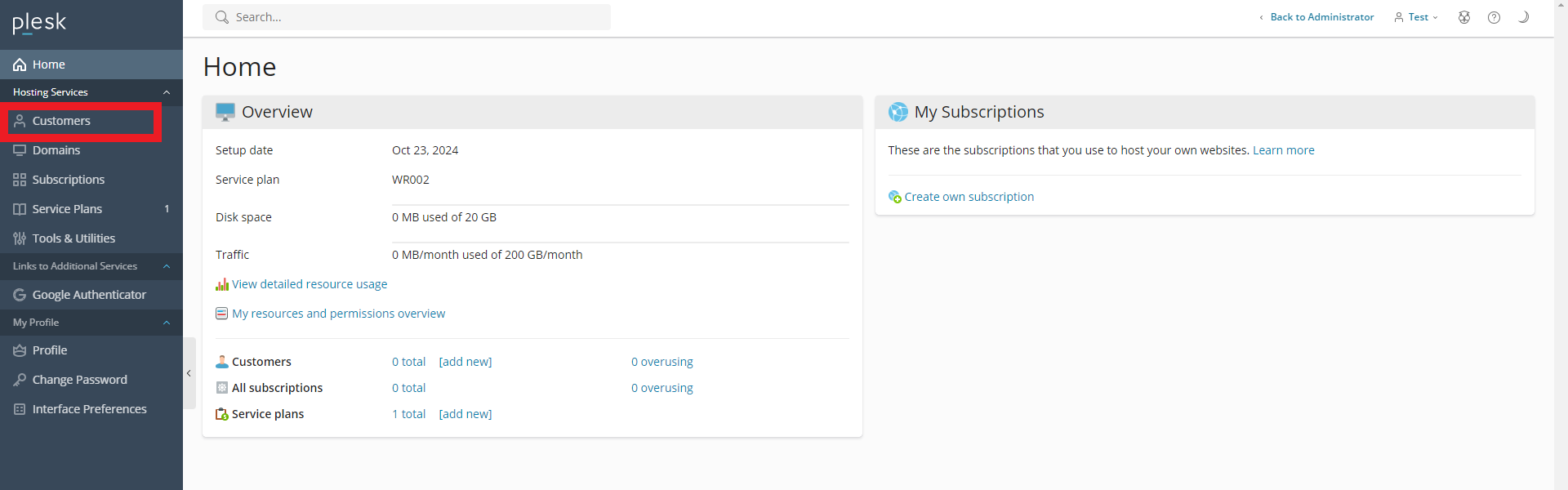Toggle dark mode moon icon
1568x490 pixels.
tap(1523, 17)
